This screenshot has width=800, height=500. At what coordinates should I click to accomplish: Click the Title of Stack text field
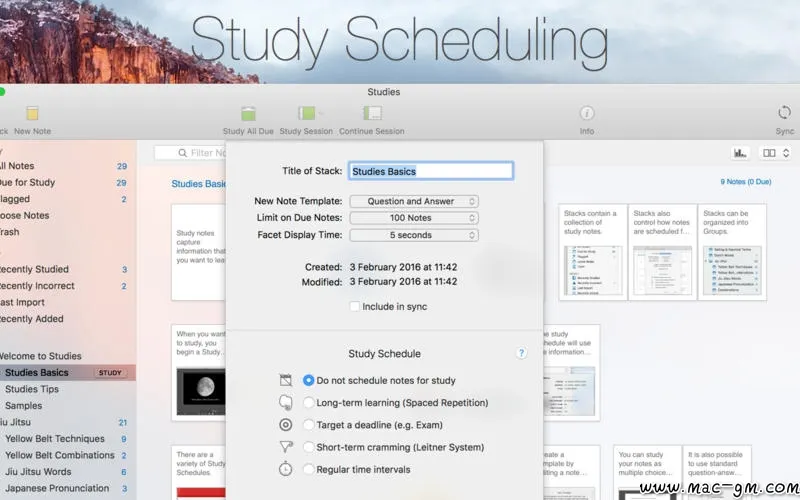click(x=431, y=171)
